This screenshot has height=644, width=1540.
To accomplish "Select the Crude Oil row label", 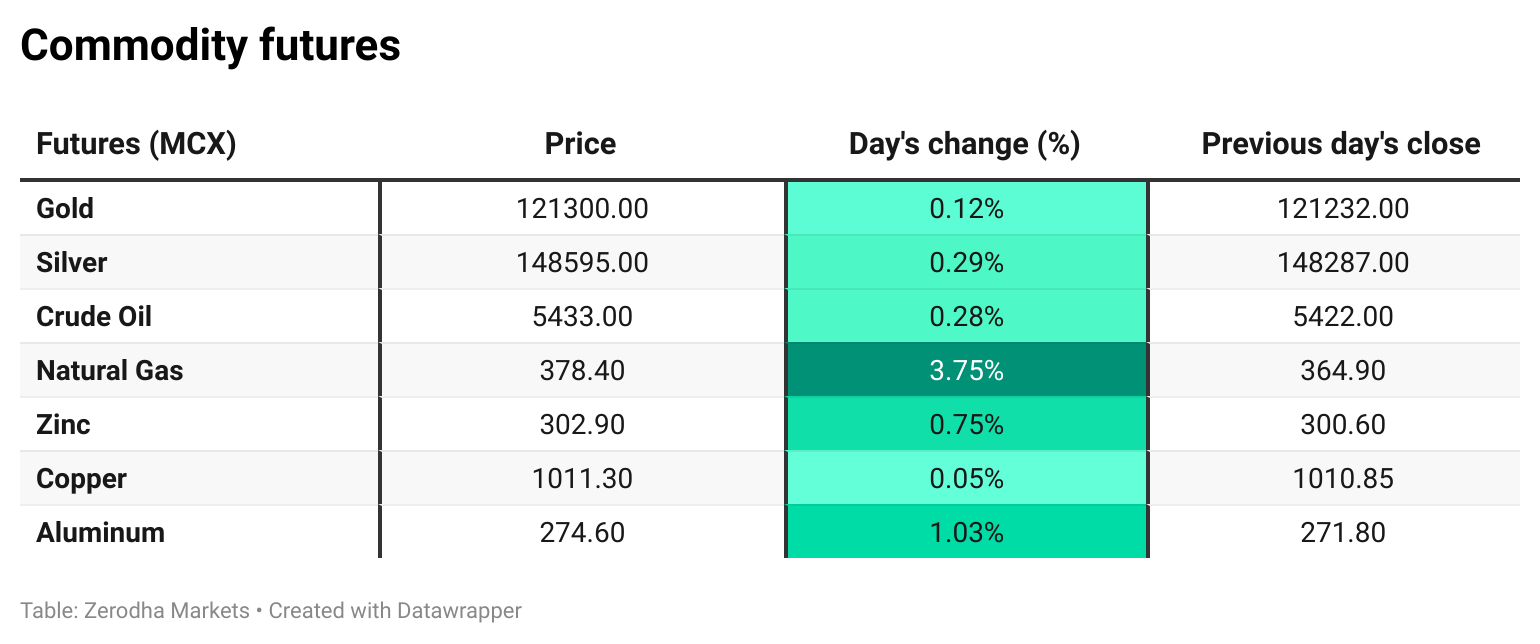I will [x=94, y=317].
